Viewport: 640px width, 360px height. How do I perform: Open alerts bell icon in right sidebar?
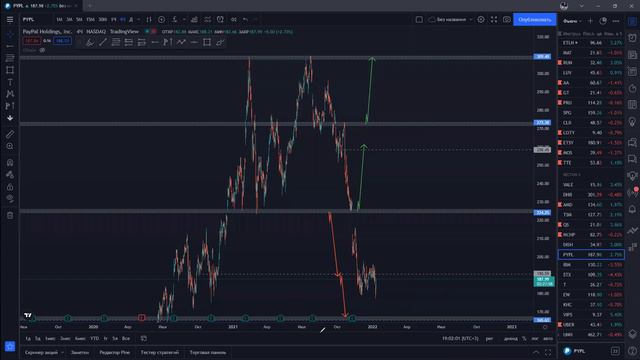pos(632,209)
